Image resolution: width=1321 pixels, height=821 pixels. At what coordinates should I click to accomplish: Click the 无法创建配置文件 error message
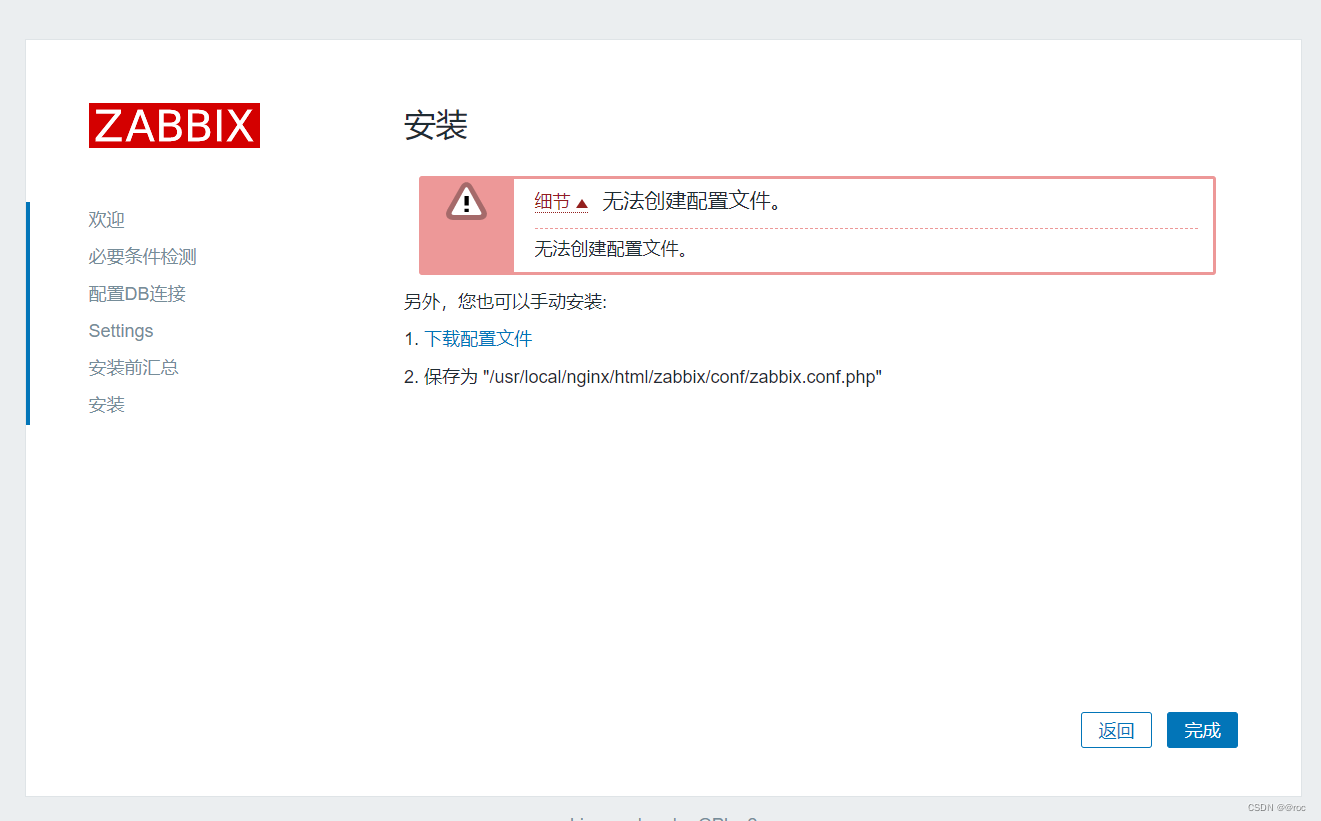tap(689, 200)
